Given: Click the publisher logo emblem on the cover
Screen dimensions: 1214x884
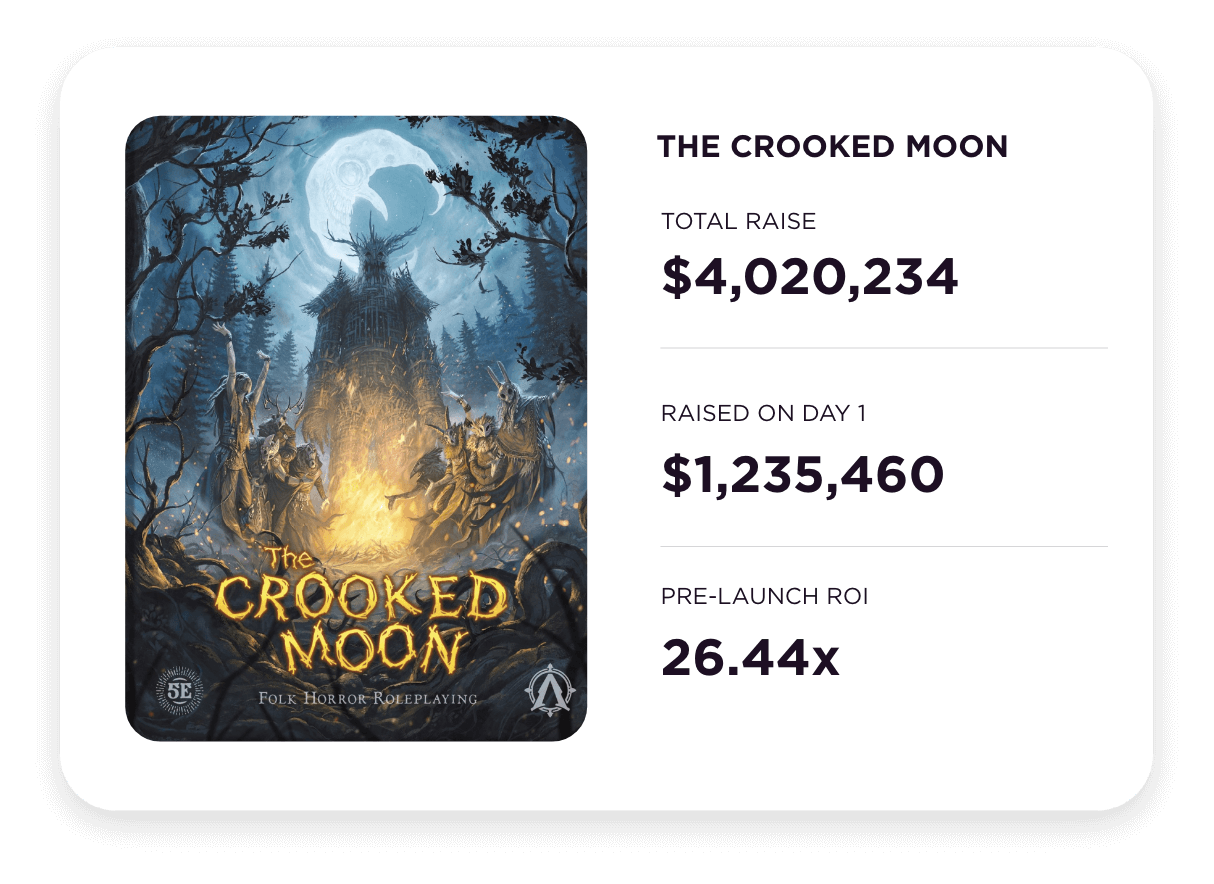Looking at the screenshot, I should (x=546, y=691).
